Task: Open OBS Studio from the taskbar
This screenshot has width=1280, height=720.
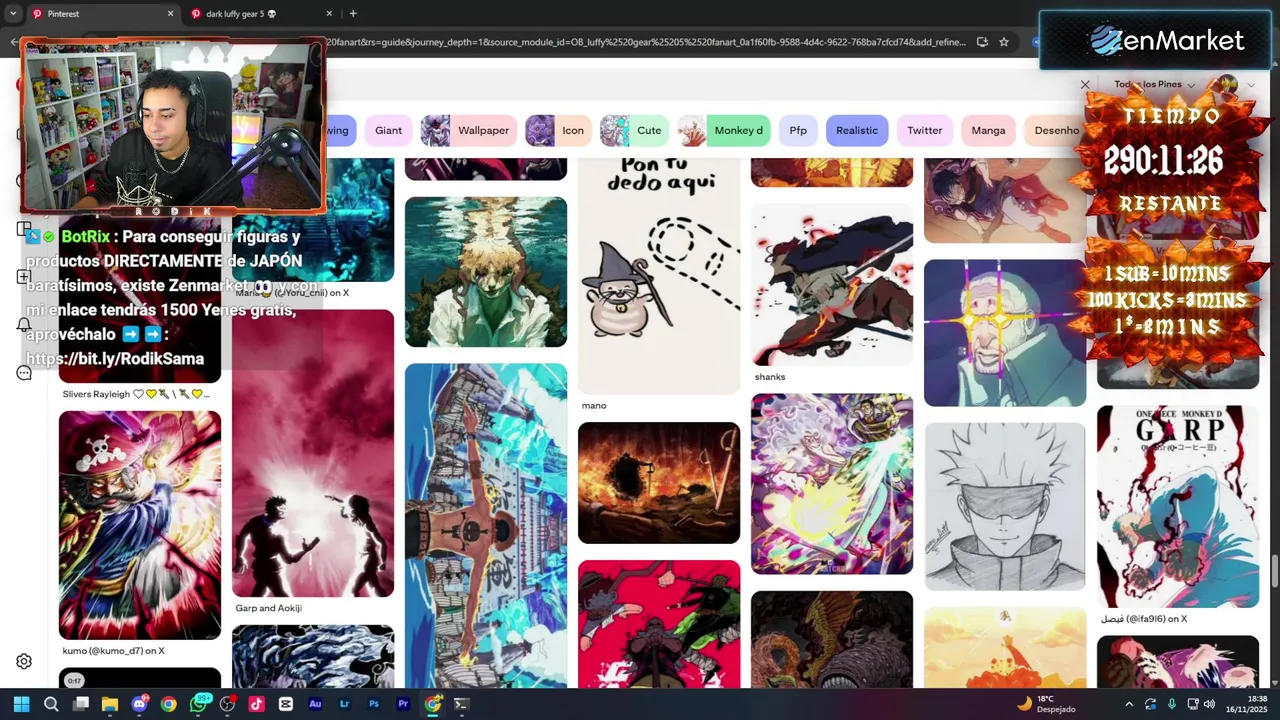Action: click(228, 704)
